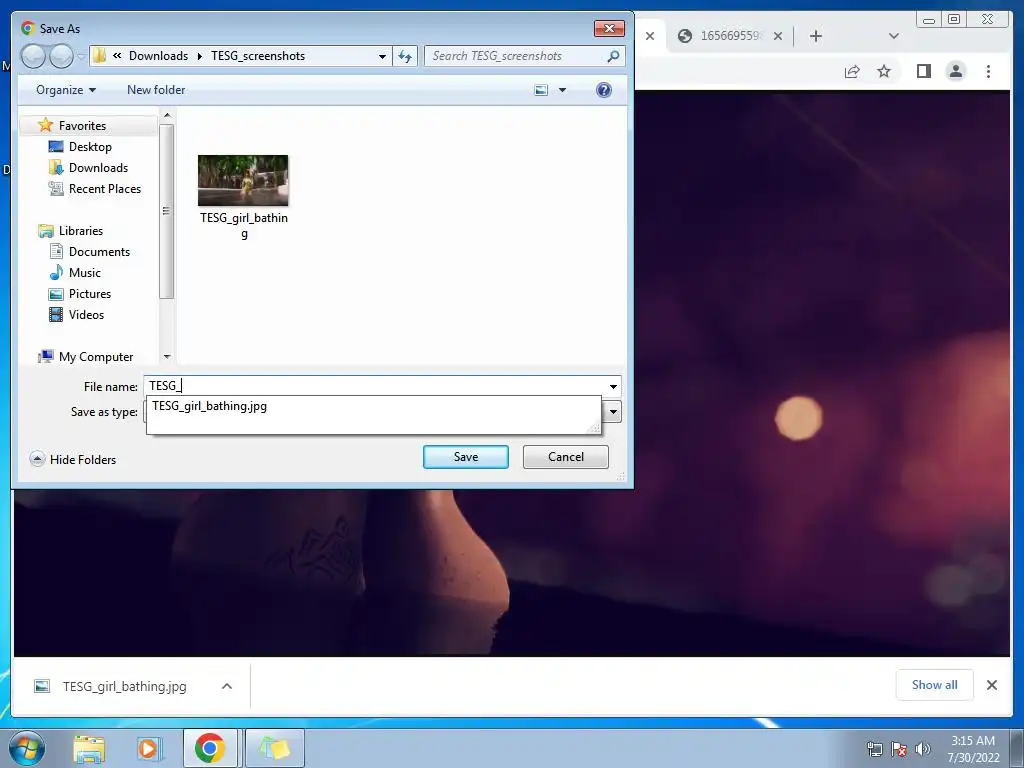Click the File name input field

376,386
